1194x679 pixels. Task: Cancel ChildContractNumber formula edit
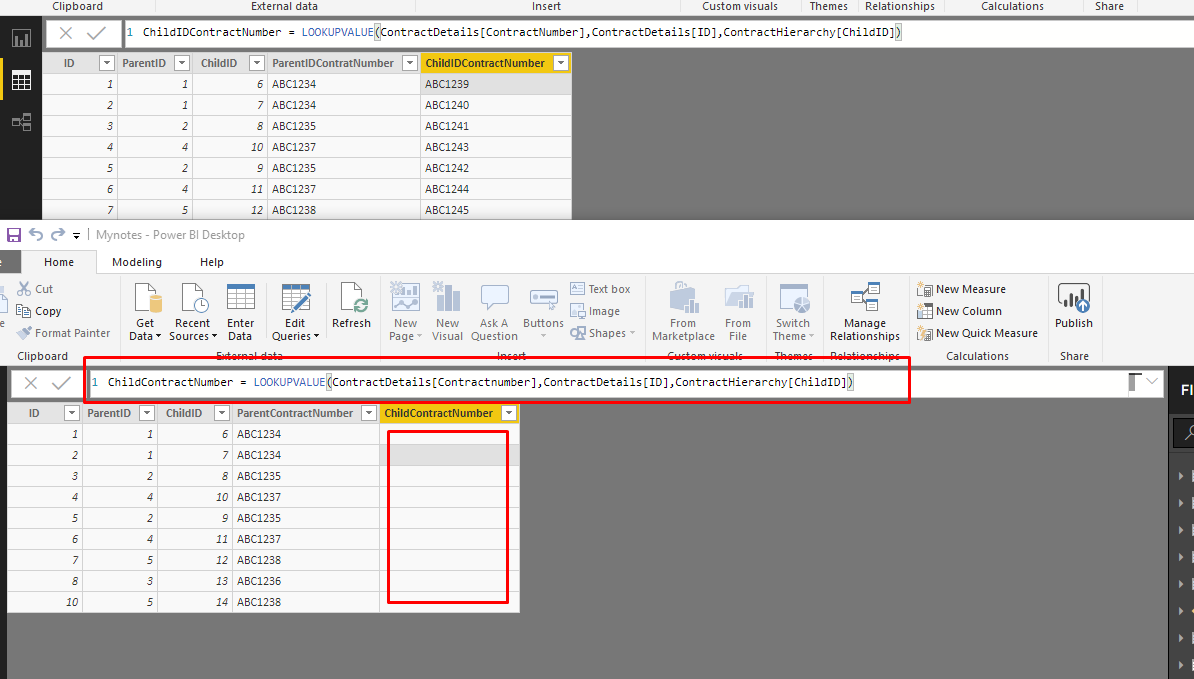[30, 383]
